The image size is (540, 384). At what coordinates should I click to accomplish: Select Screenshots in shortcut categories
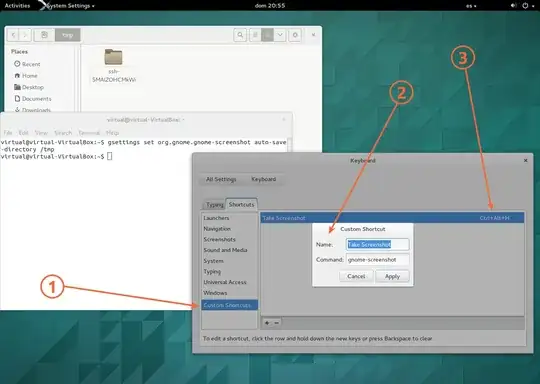point(219,239)
